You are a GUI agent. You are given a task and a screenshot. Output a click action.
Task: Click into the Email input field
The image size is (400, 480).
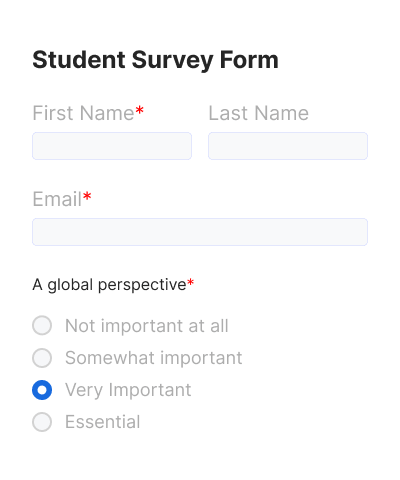200,232
